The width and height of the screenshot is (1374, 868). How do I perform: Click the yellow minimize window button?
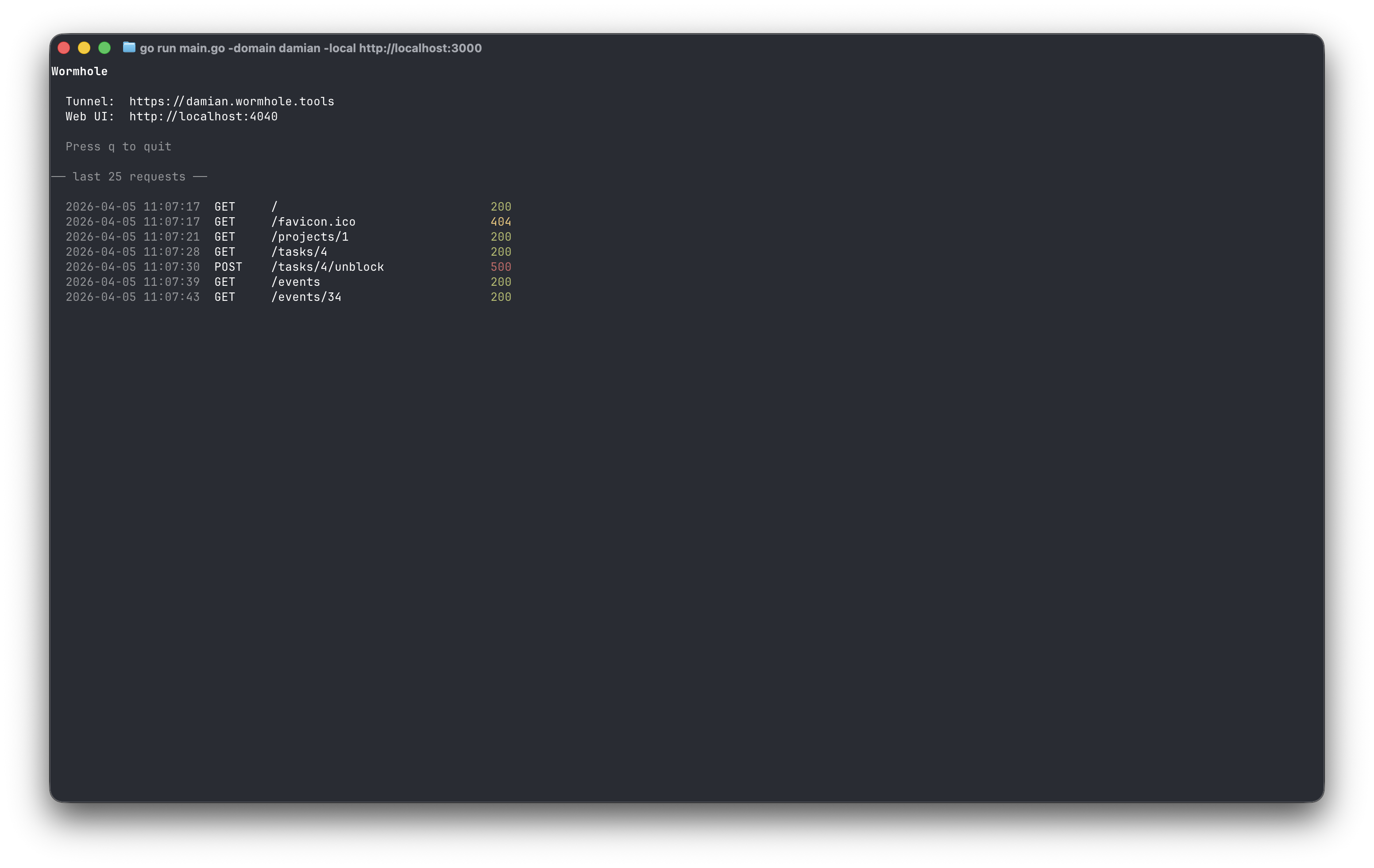click(84, 48)
